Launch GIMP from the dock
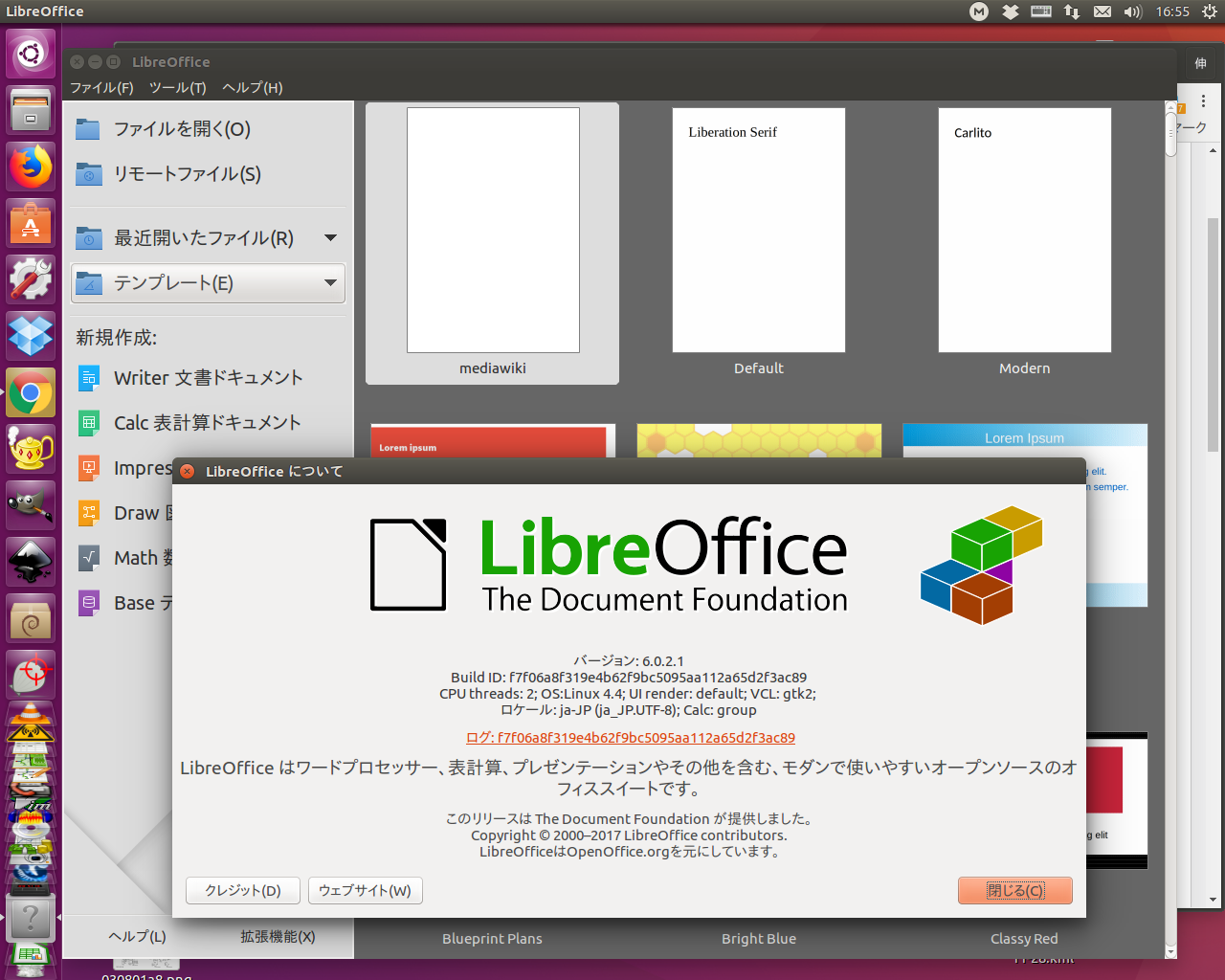 click(x=31, y=505)
